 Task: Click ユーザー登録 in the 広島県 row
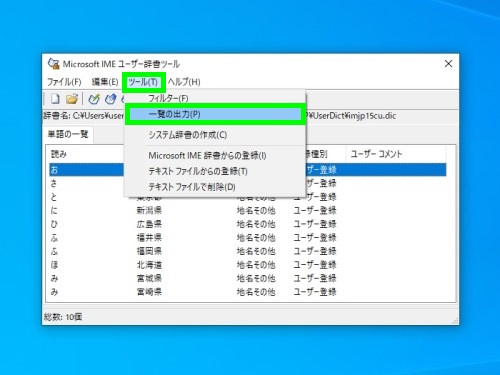(315, 224)
